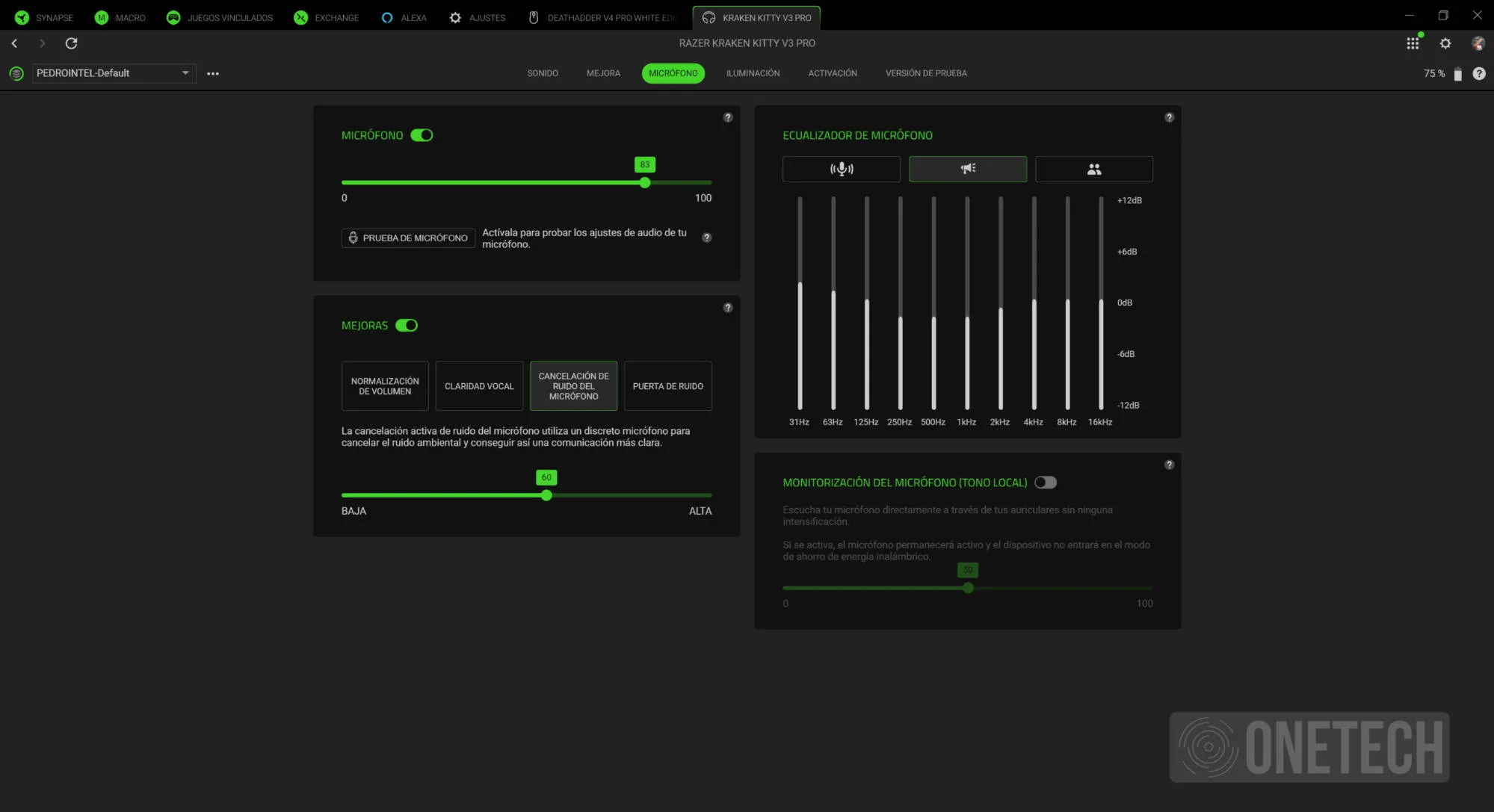The width and height of the screenshot is (1494, 812).
Task: Click the 1kHz equalizer band slider
Action: [967, 303]
